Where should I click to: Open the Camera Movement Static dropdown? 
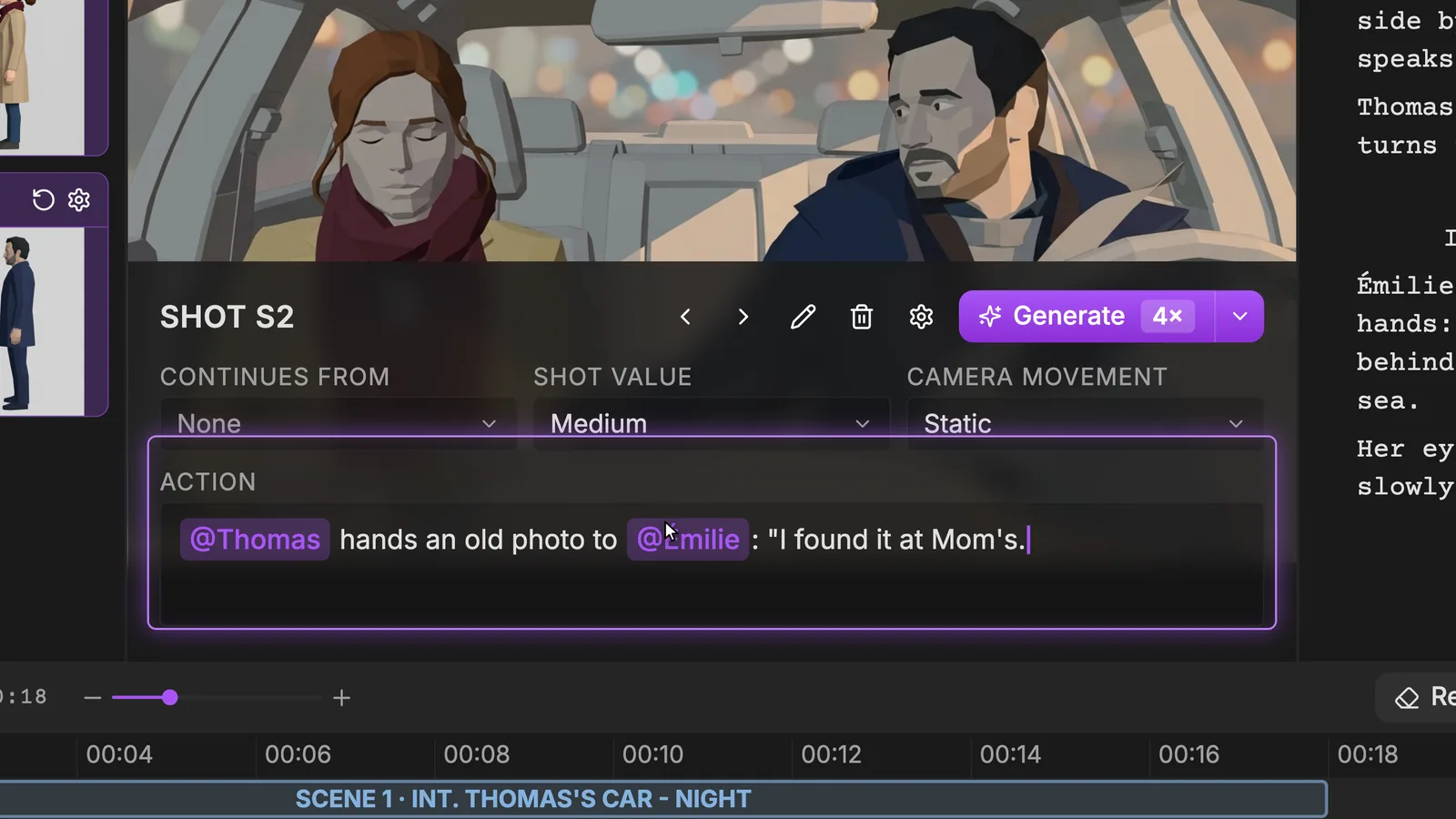1085,423
